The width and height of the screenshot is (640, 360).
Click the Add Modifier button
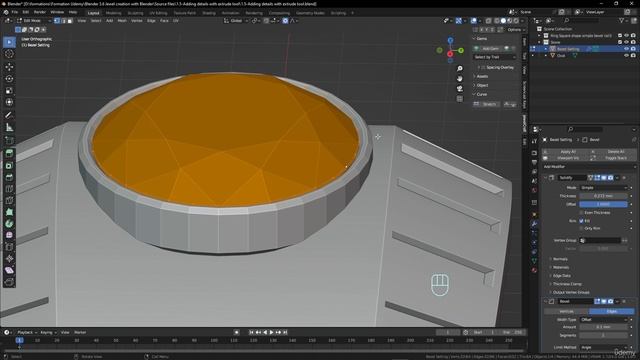click(589, 167)
